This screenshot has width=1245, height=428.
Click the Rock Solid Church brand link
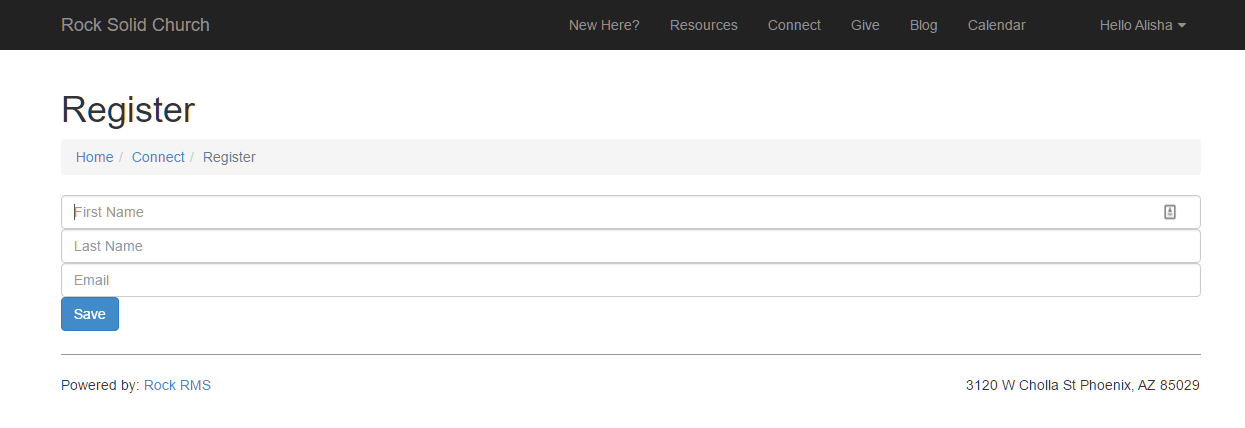pyautogui.click(x=135, y=25)
